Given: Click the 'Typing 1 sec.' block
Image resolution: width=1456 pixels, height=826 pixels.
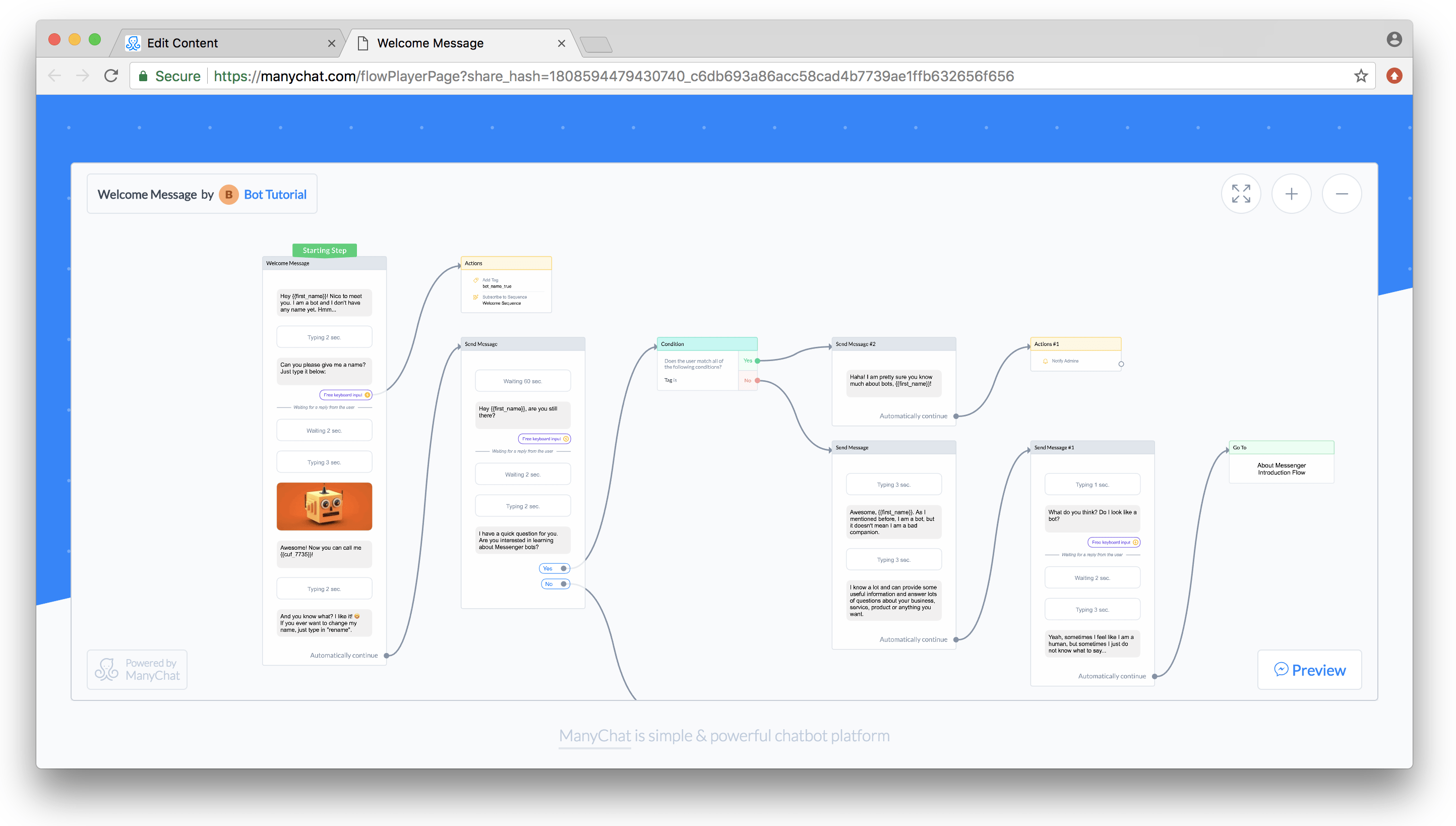Looking at the screenshot, I should click(1093, 485).
